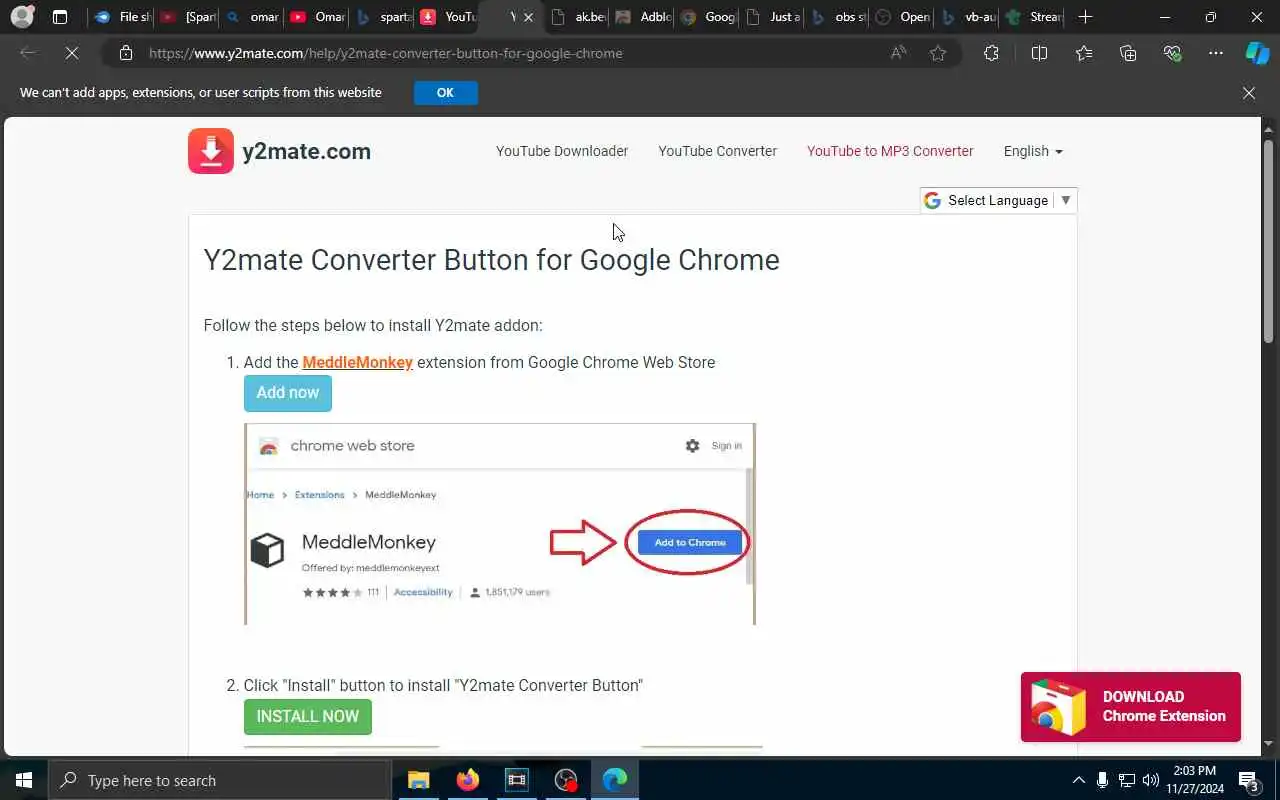
Task: Show hidden system tray icons
Action: click(x=1078, y=780)
